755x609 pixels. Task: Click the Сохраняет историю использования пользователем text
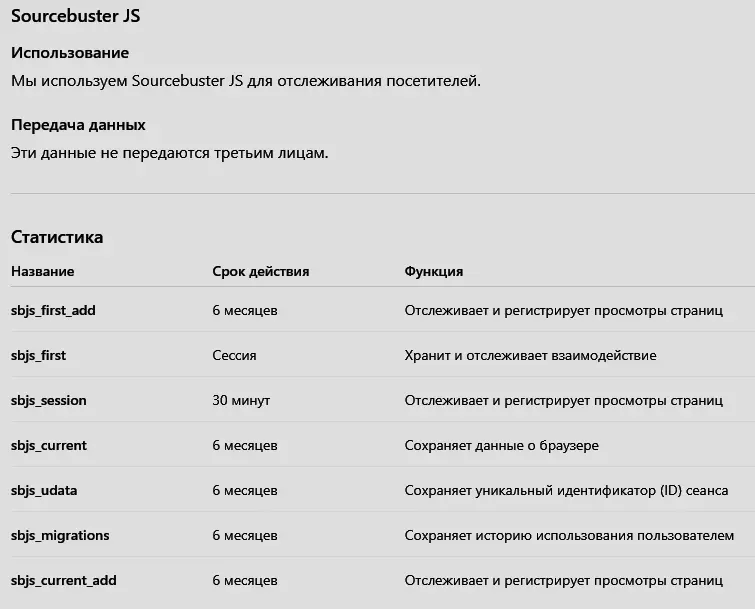click(x=569, y=535)
